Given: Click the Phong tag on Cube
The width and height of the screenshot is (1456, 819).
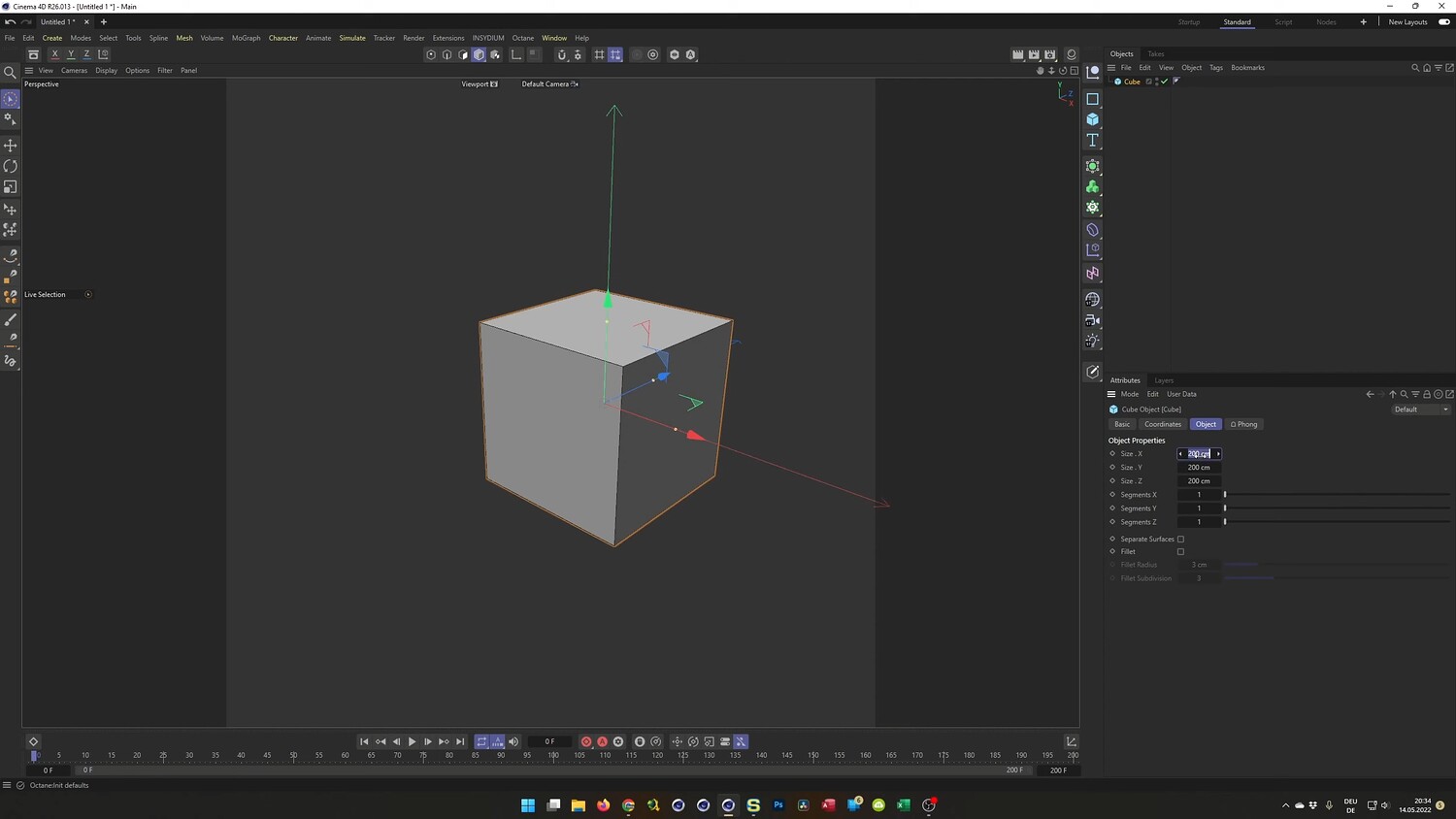Looking at the screenshot, I should (x=1175, y=82).
